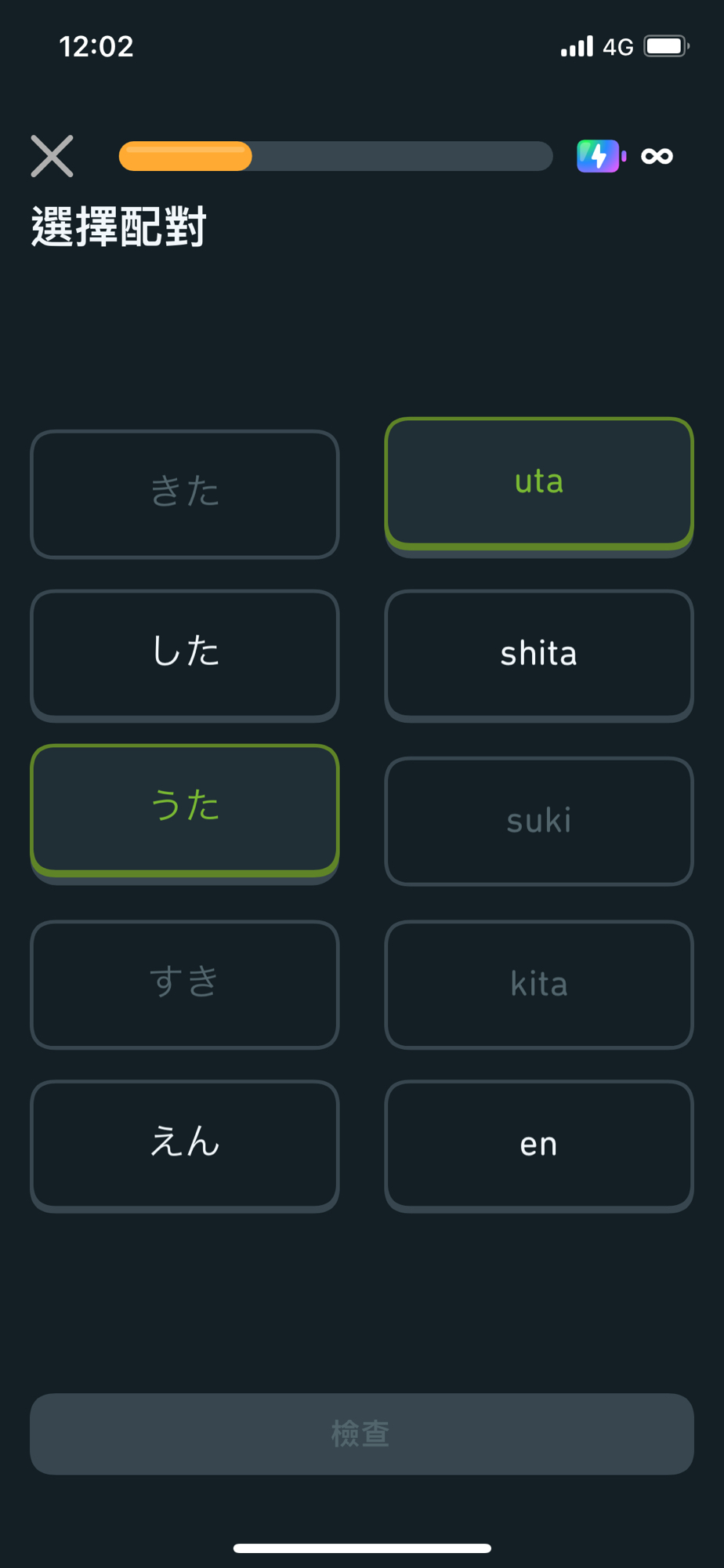The image size is (724, 1568).
Task: Deselect the うた card
Action: point(185,808)
